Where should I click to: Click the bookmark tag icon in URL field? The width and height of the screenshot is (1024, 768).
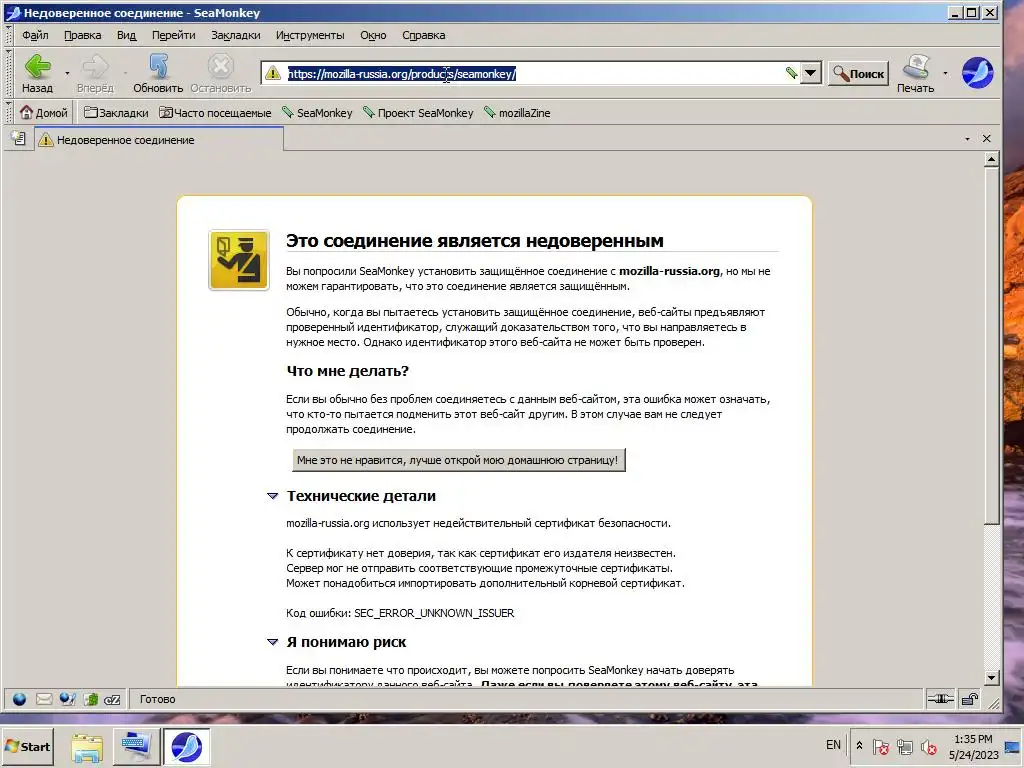(791, 73)
